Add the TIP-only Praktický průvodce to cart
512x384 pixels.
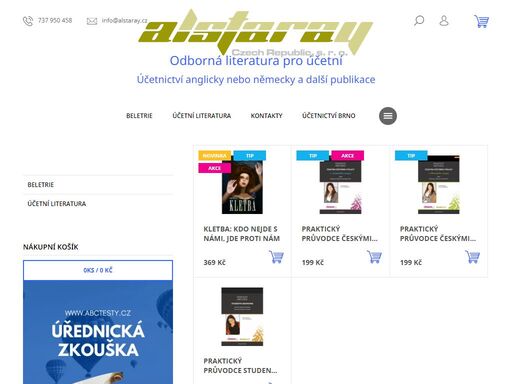(x=472, y=257)
